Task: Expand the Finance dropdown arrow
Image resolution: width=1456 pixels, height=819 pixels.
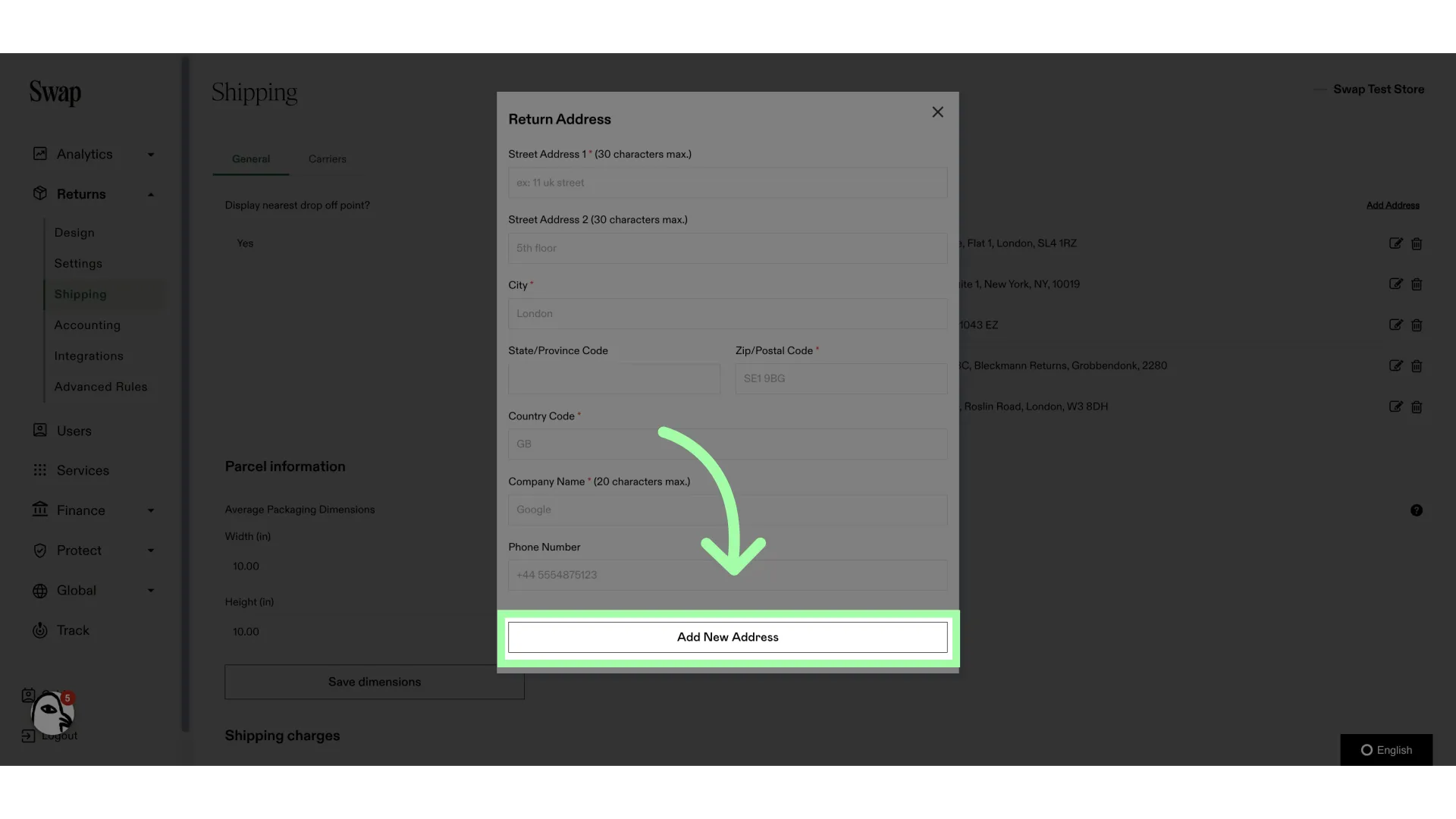Action: 151,511
